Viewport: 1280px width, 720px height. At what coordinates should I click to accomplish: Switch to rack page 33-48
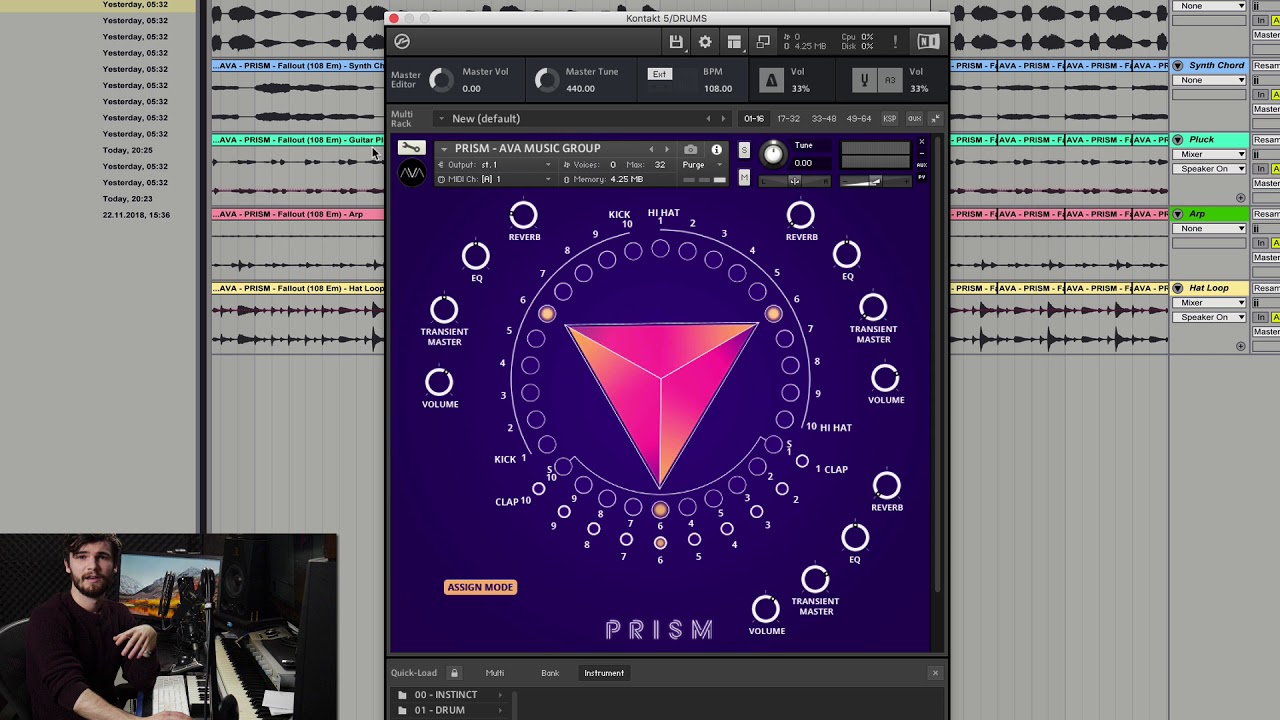[x=824, y=119]
